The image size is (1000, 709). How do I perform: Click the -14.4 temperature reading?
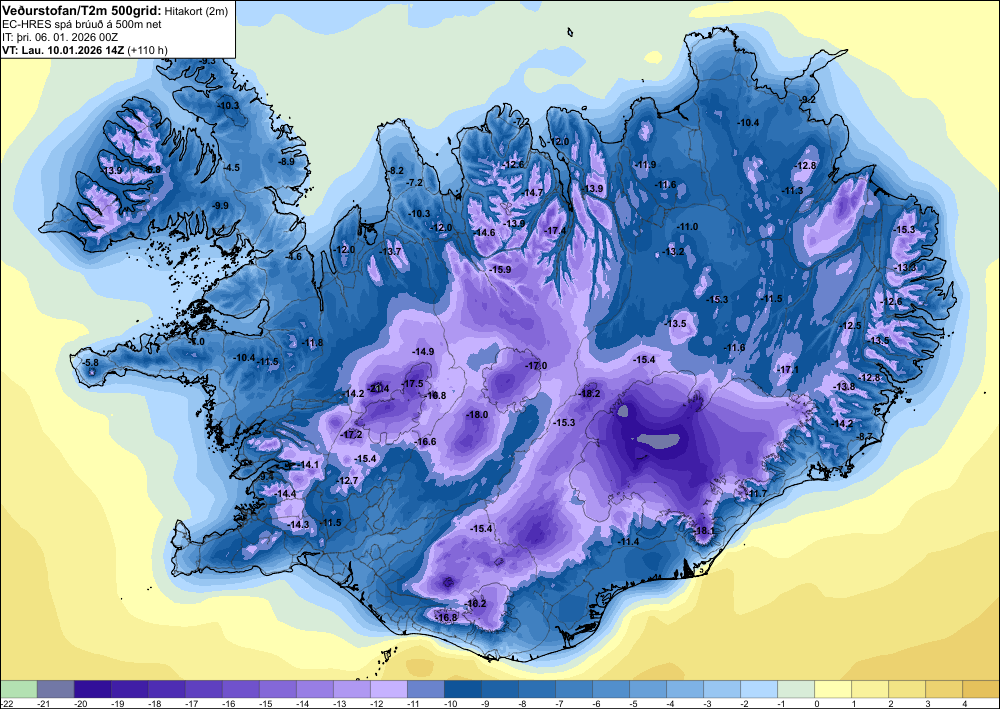coord(285,493)
